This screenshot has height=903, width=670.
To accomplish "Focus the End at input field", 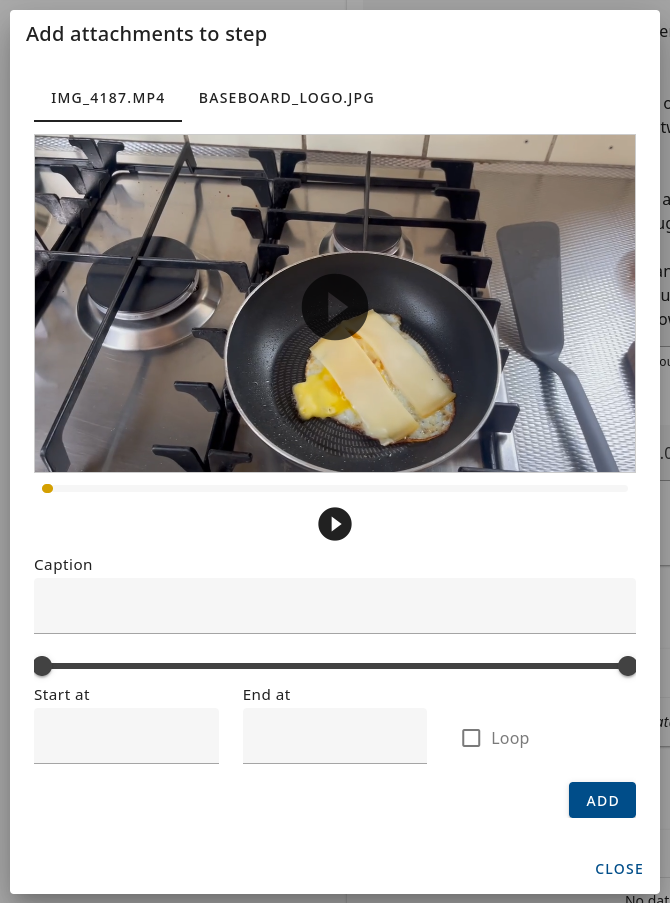I will (x=335, y=736).
